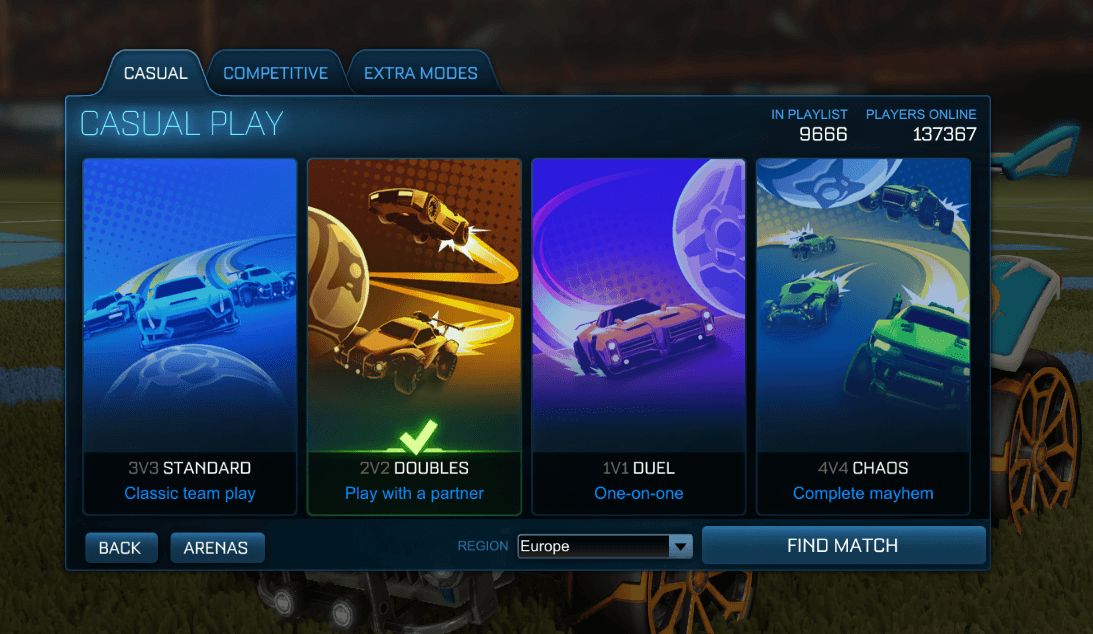This screenshot has width=1093, height=634.
Task: Click the green checkmark on Doubles
Action: pos(418,437)
